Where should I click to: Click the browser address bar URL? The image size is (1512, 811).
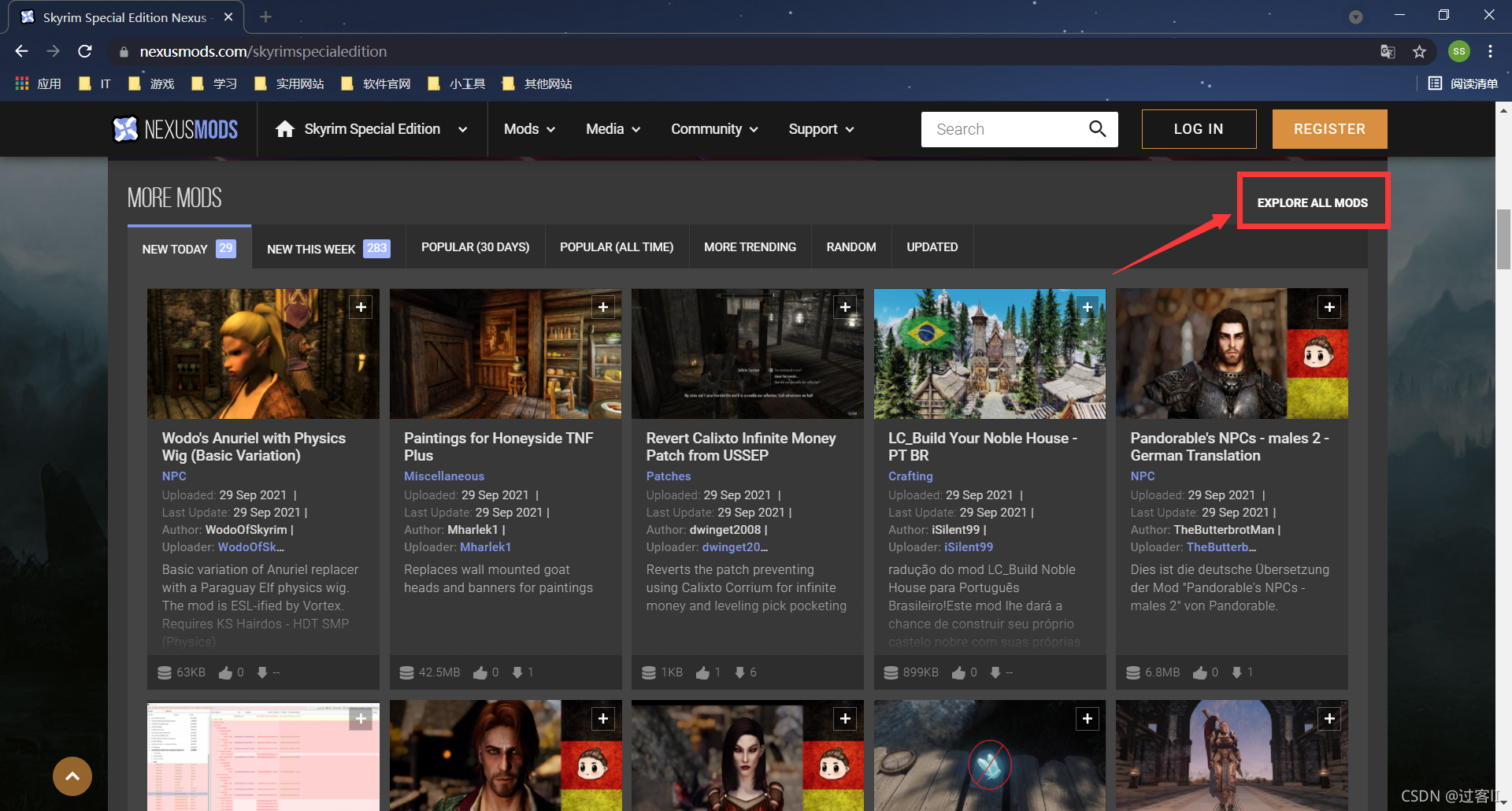pyautogui.click(x=263, y=51)
